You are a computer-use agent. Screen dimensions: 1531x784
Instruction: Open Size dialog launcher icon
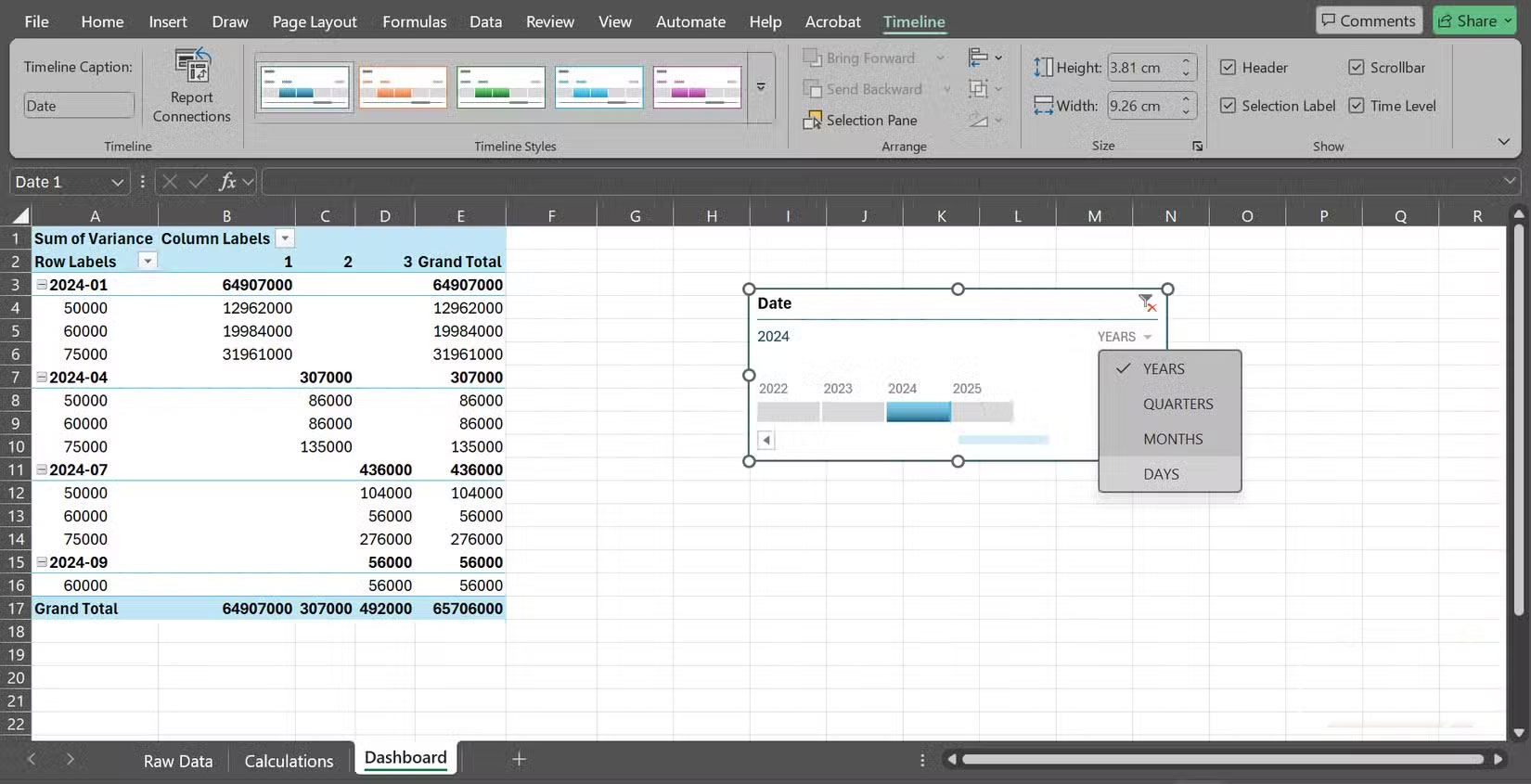point(1197,147)
